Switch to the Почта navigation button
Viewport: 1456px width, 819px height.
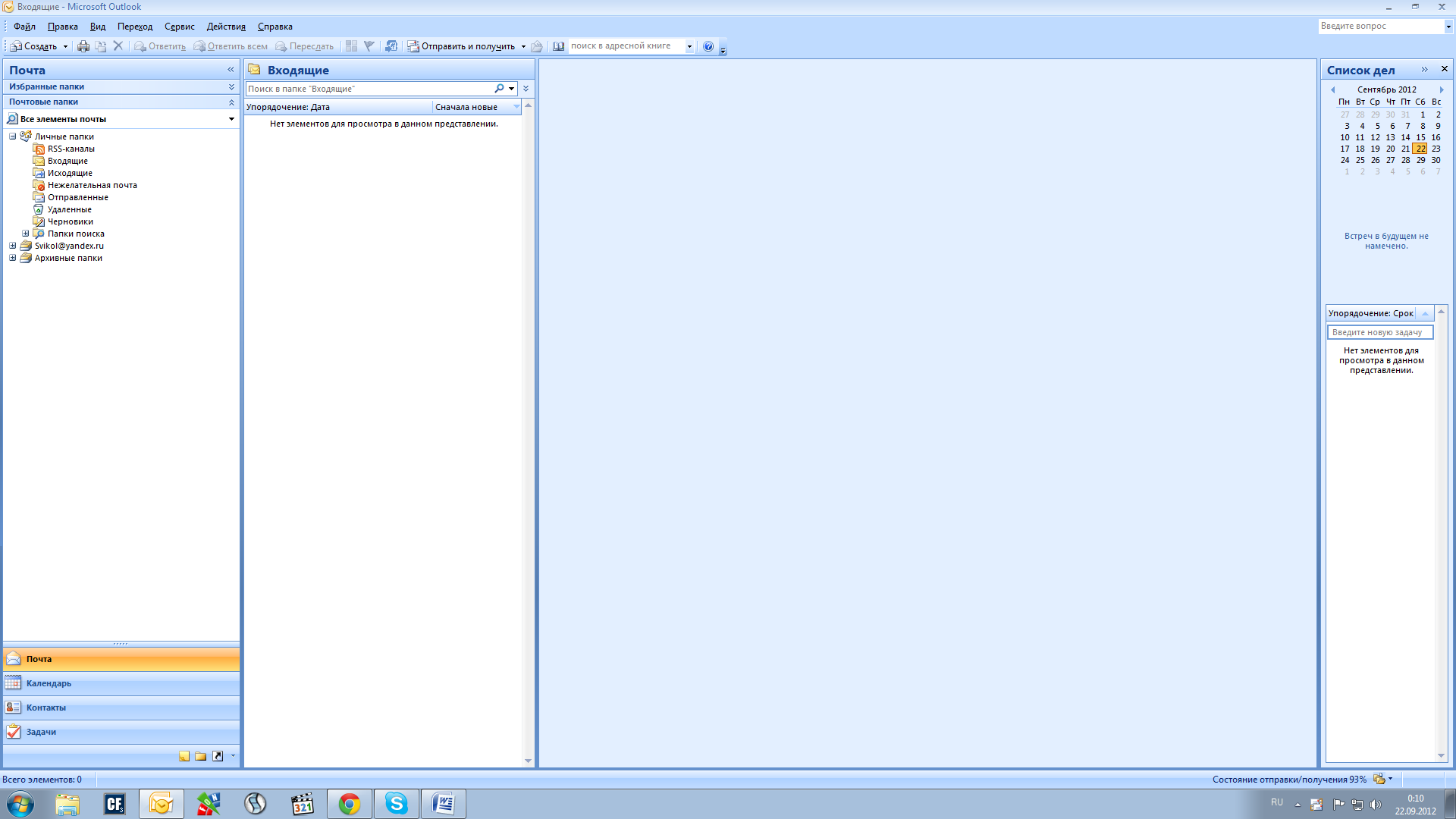coord(121,660)
